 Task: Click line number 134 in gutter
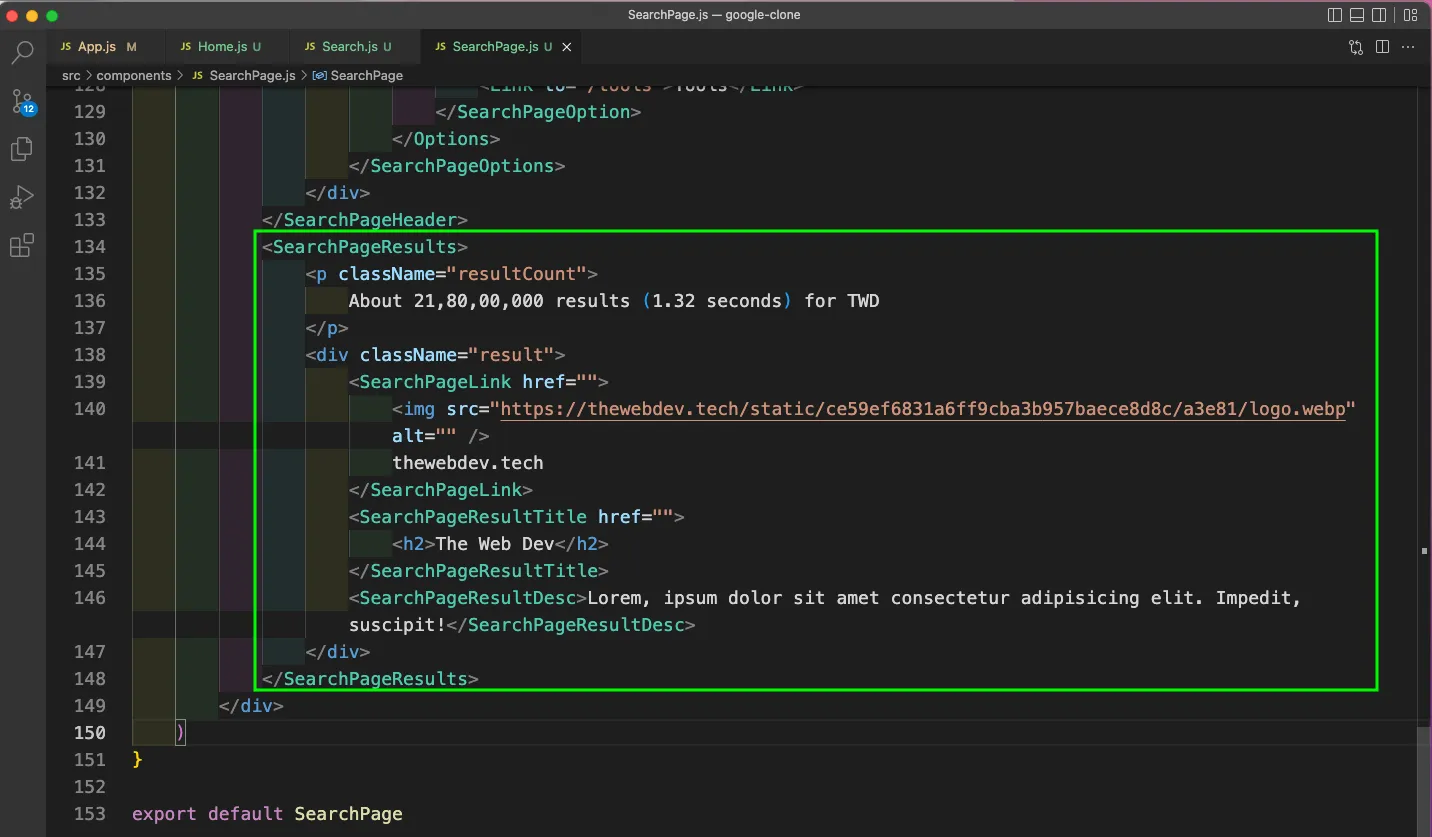89,247
